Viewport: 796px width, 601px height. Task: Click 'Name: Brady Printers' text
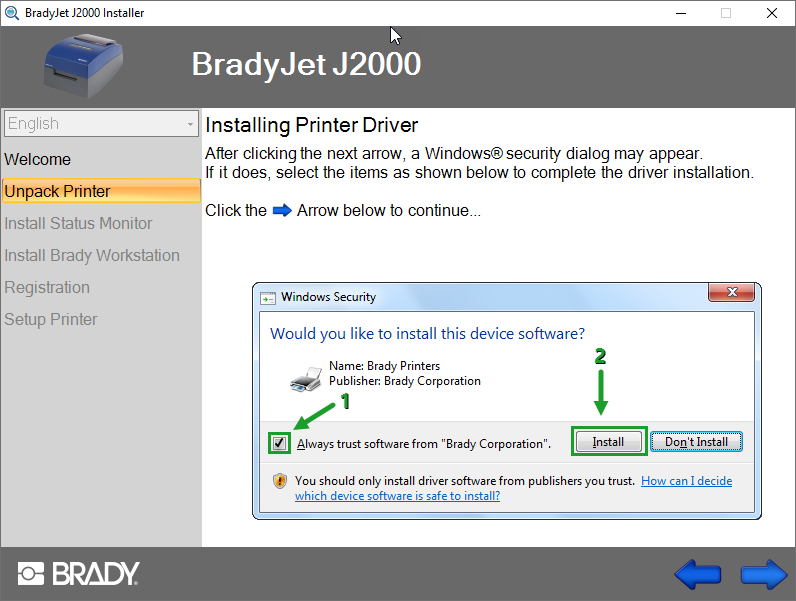(384, 366)
